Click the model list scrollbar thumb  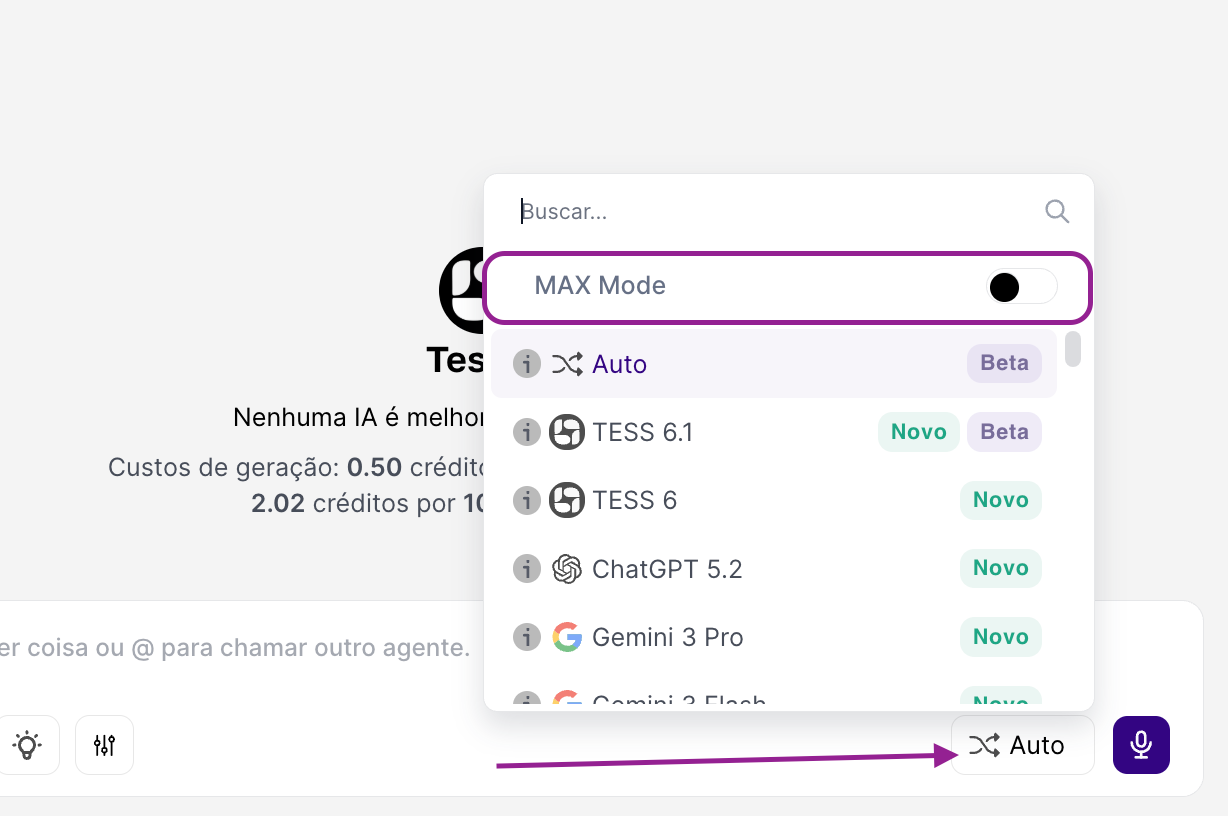(1072, 349)
